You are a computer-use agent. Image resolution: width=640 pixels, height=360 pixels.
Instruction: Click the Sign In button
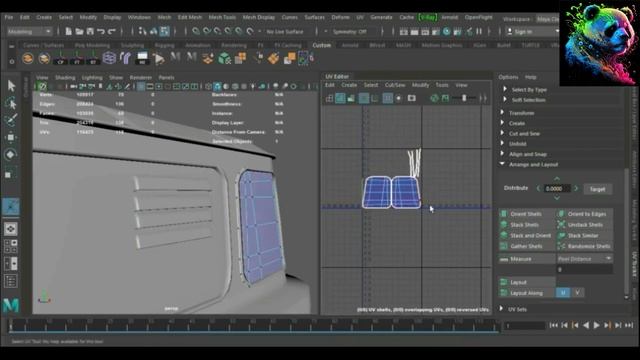click(x=531, y=31)
